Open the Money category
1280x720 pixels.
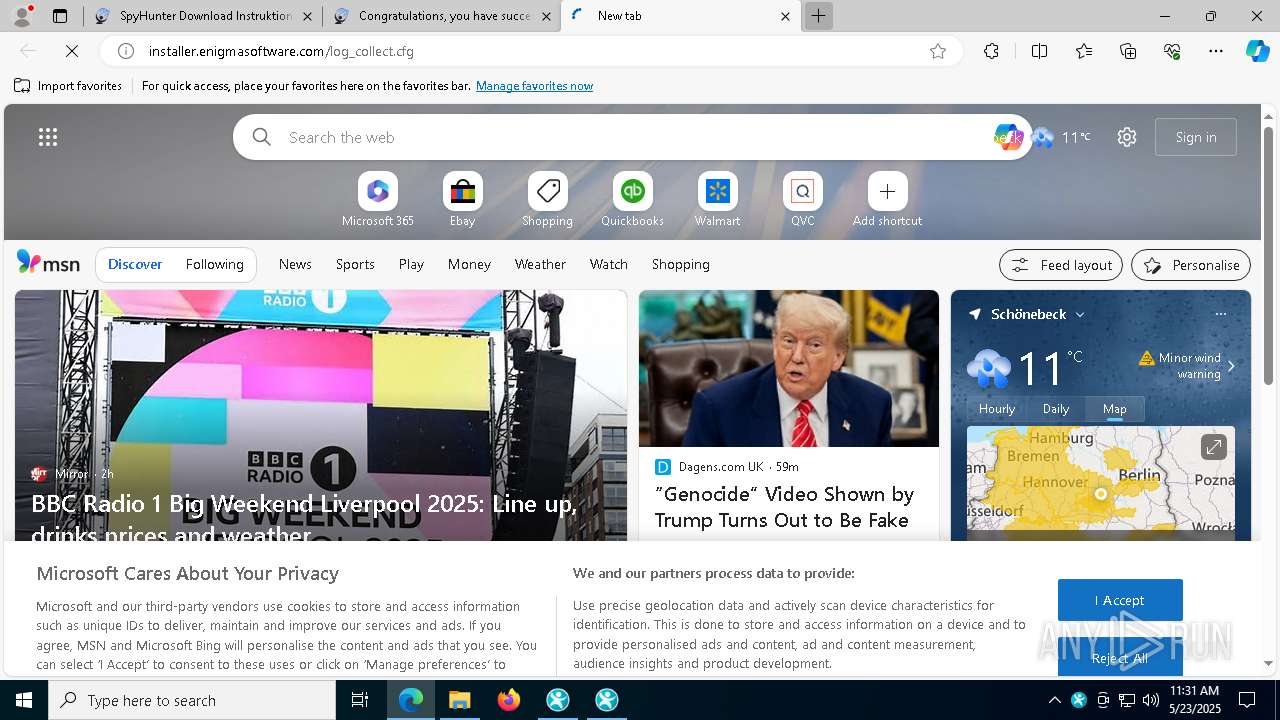[469, 264]
